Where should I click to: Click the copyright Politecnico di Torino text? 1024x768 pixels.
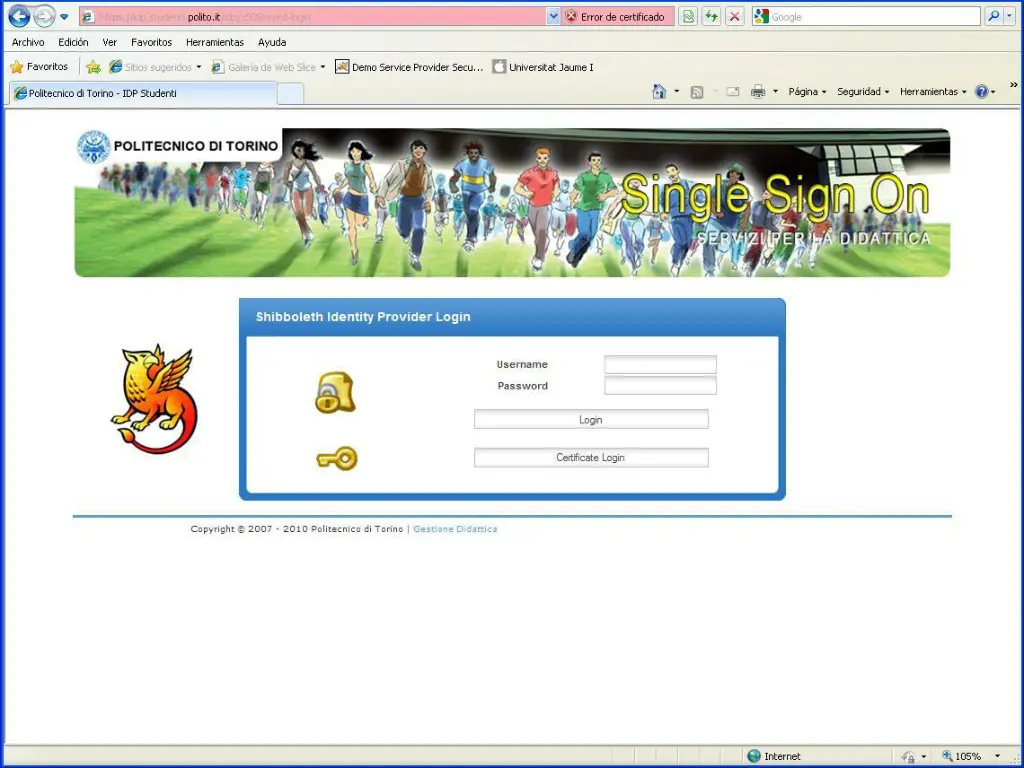coord(296,529)
